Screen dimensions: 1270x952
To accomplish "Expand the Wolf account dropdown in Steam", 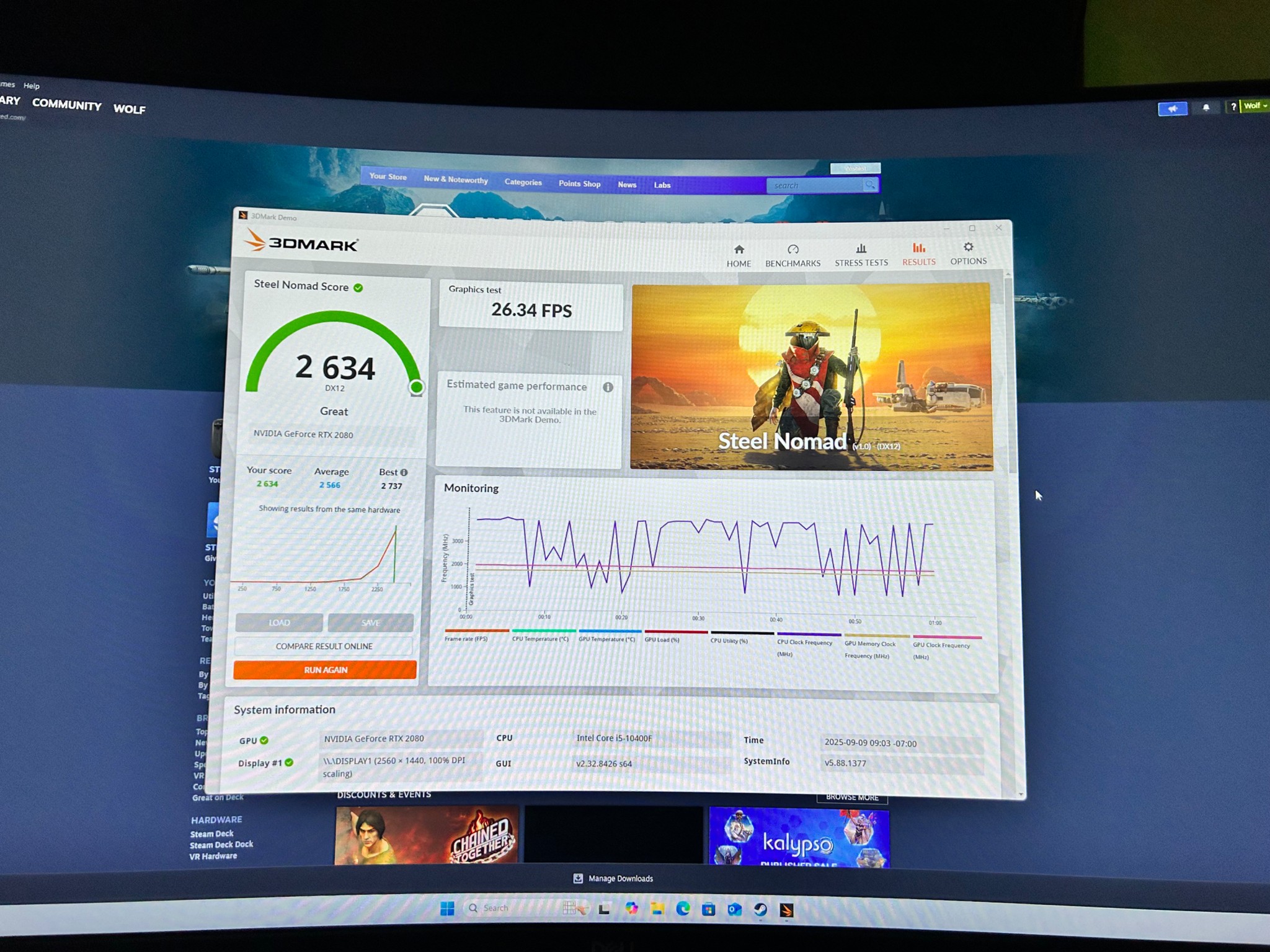I will pos(1255,106).
